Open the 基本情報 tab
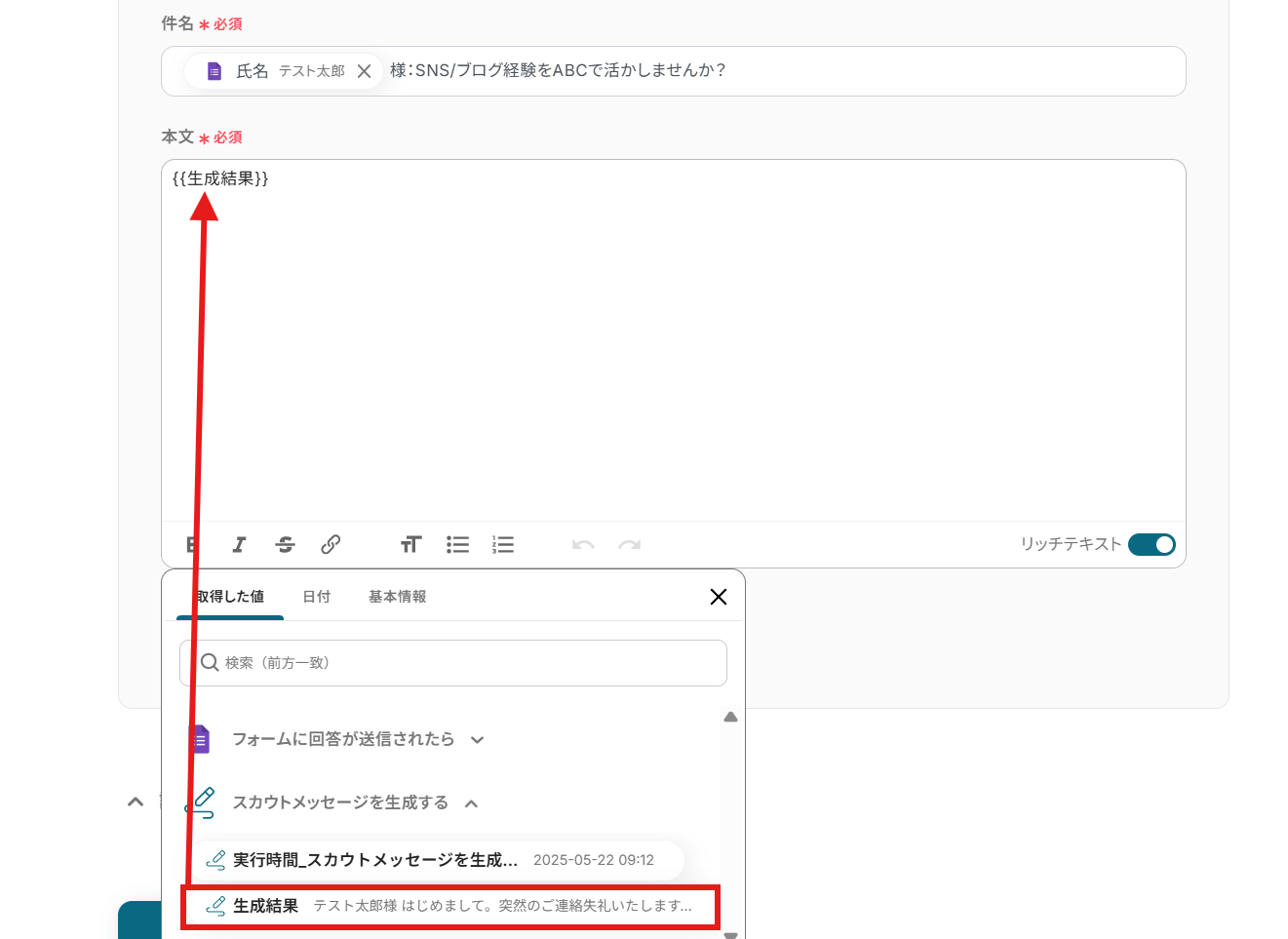Screen dimensions: 1288x939 coord(397,597)
